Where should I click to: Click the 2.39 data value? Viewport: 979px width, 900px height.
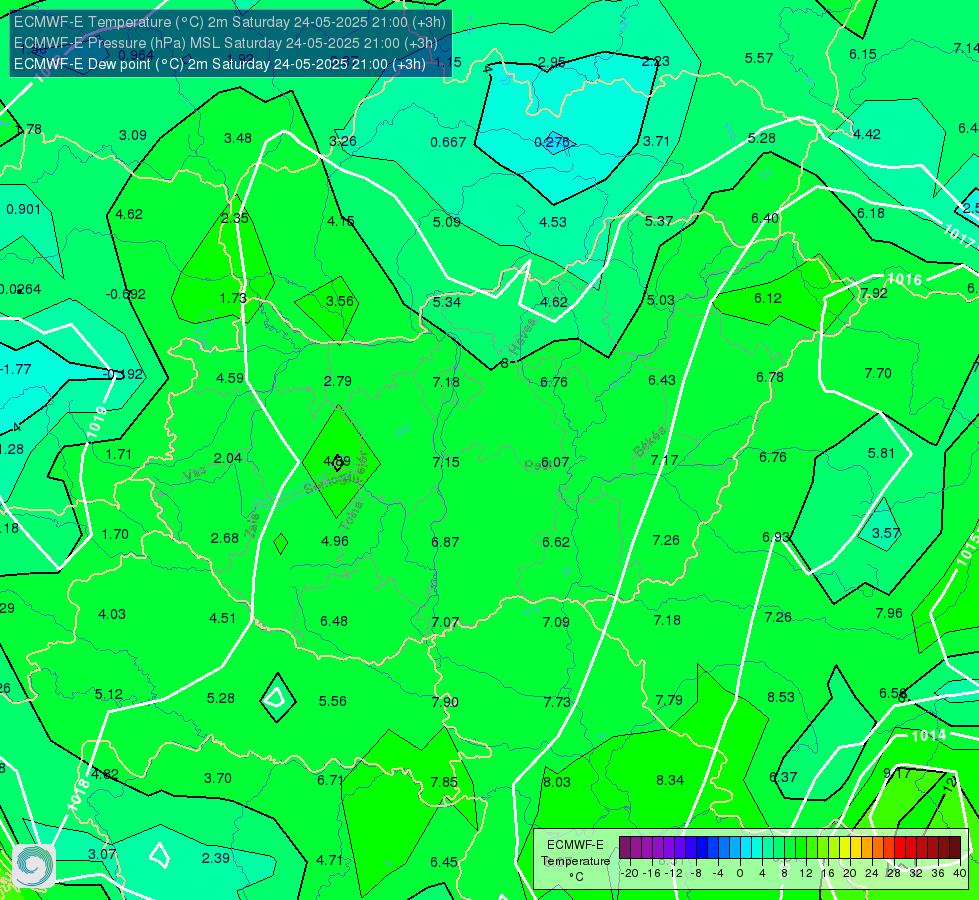(215, 859)
